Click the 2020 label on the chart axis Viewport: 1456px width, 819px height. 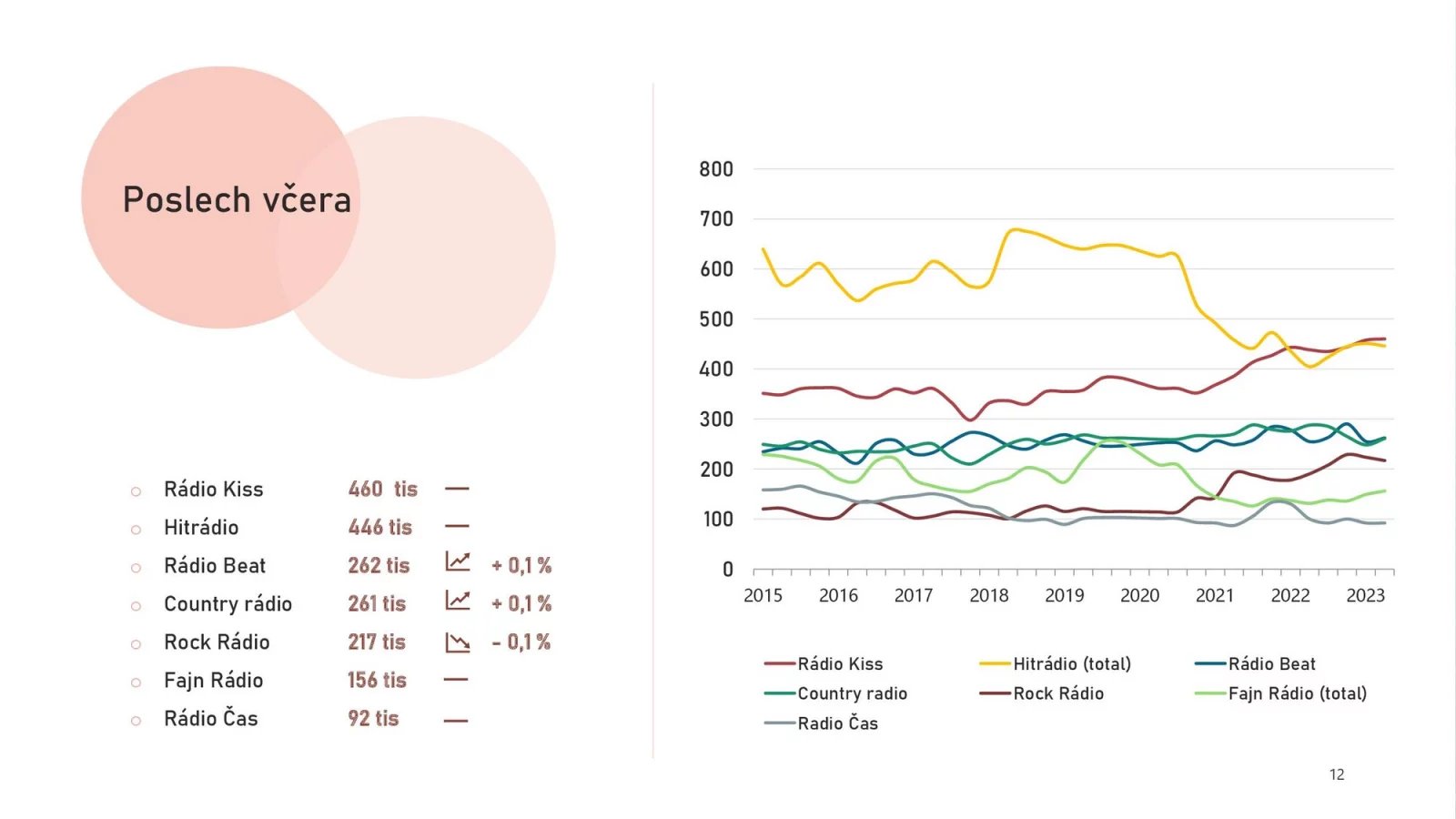pos(1139,595)
